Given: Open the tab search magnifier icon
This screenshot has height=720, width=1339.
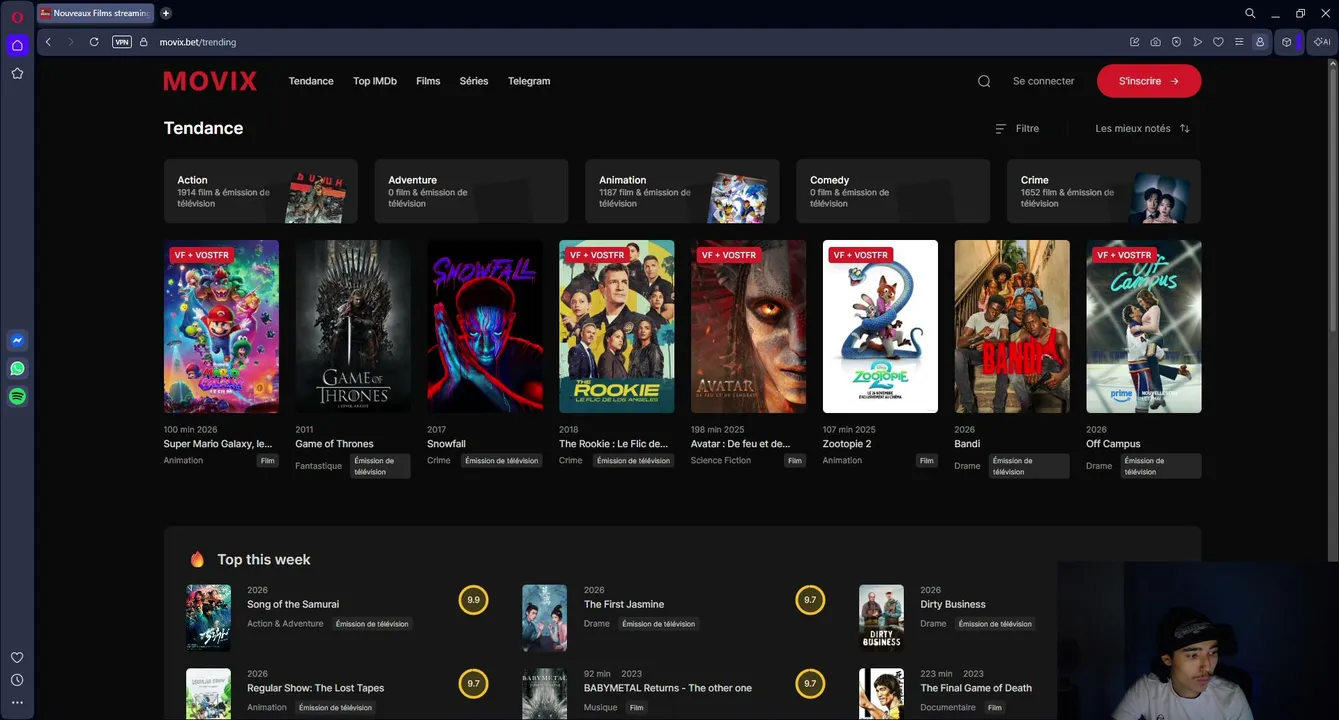Looking at the screenshot, I should click(1250, 13).
